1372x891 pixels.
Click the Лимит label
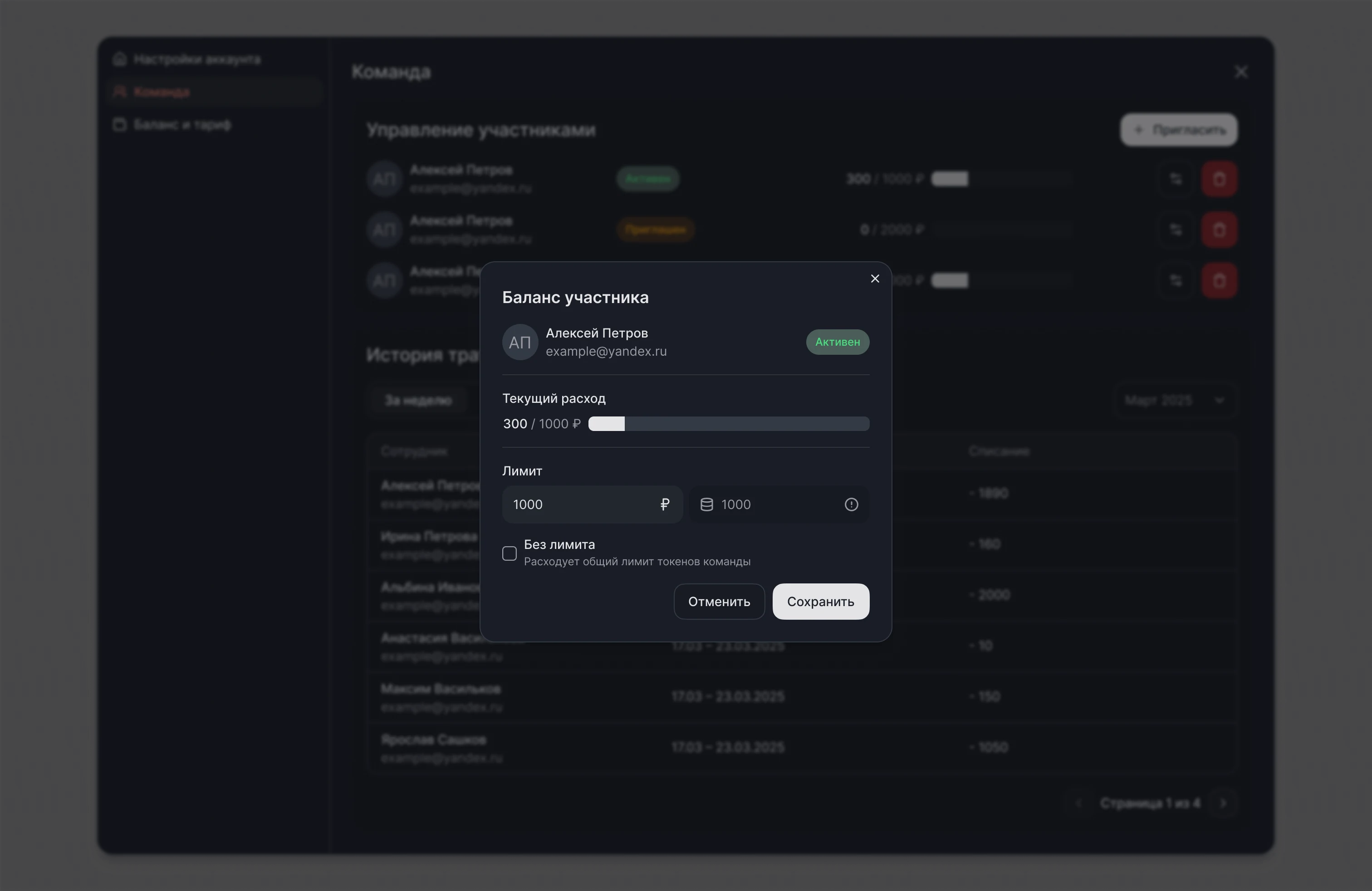(522, 471)
